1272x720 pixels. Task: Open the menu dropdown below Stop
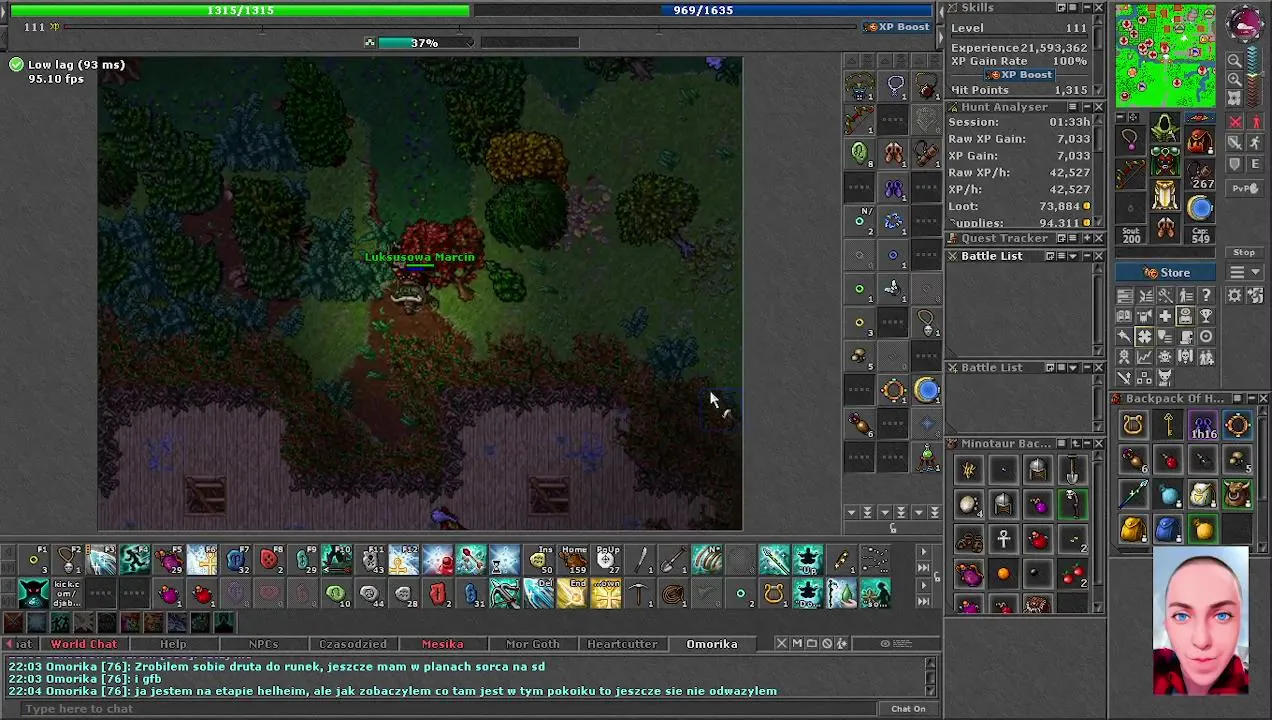tap(1244, 272)
